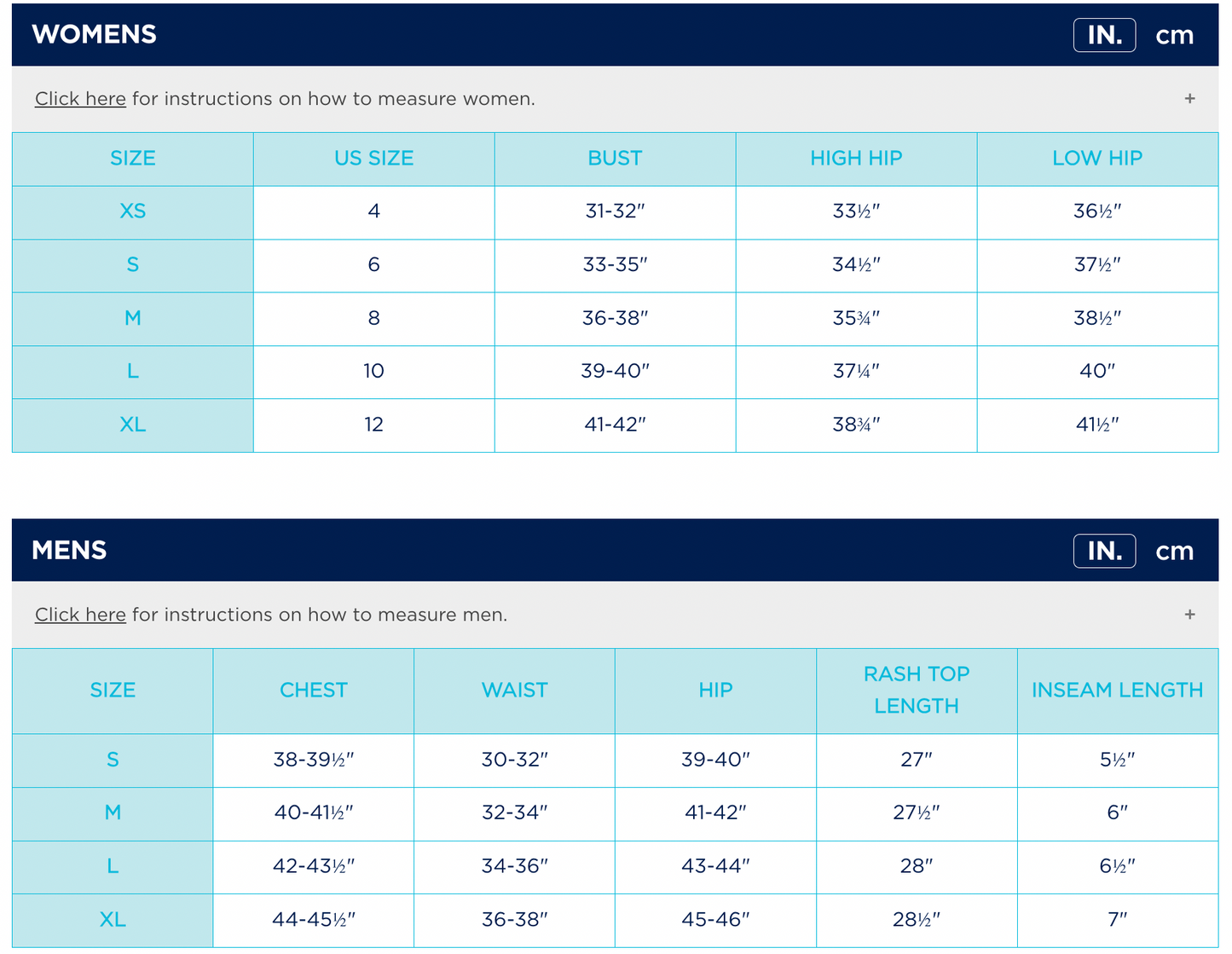Open 'Click here' link for measuring men
1232x954 pixels.
click(x=80, y=615)
